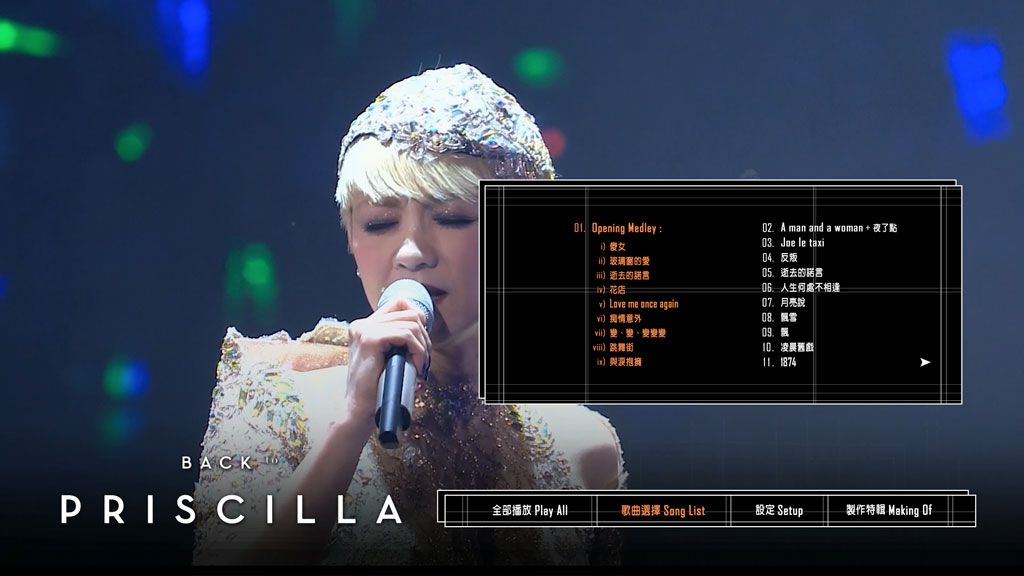This screenshot has width=1024, height=576.
Task: Play track 03 Joe le taxi
Action: click(x=793, y=243)
